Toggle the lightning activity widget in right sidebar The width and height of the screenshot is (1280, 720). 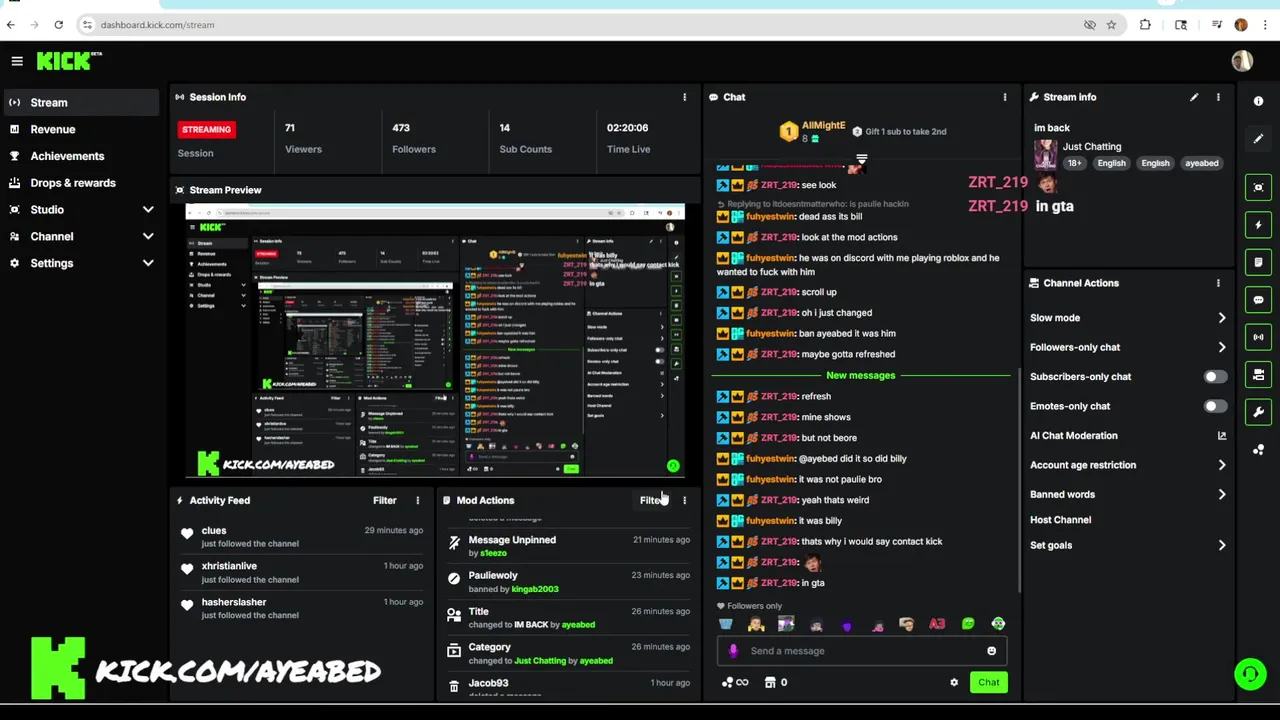click(x=1258, y=225)
